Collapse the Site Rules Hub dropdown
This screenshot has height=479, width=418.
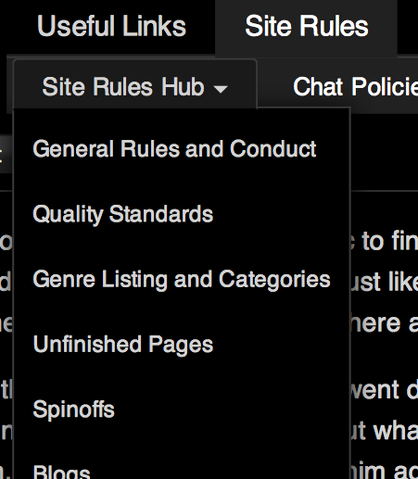pyautogui.click(x=135, y=86)
